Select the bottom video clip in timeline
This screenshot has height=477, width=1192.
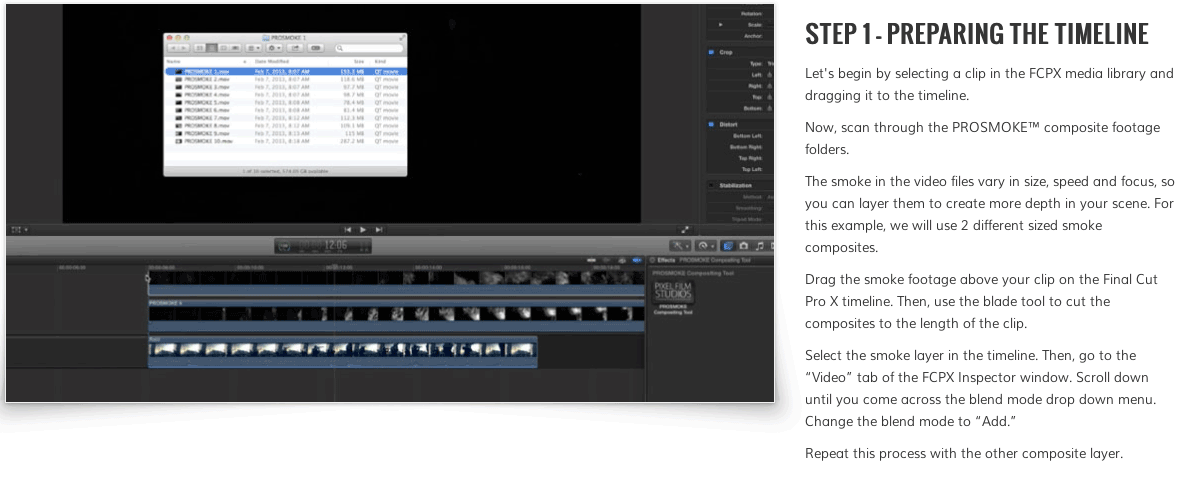tap(343, 351)
